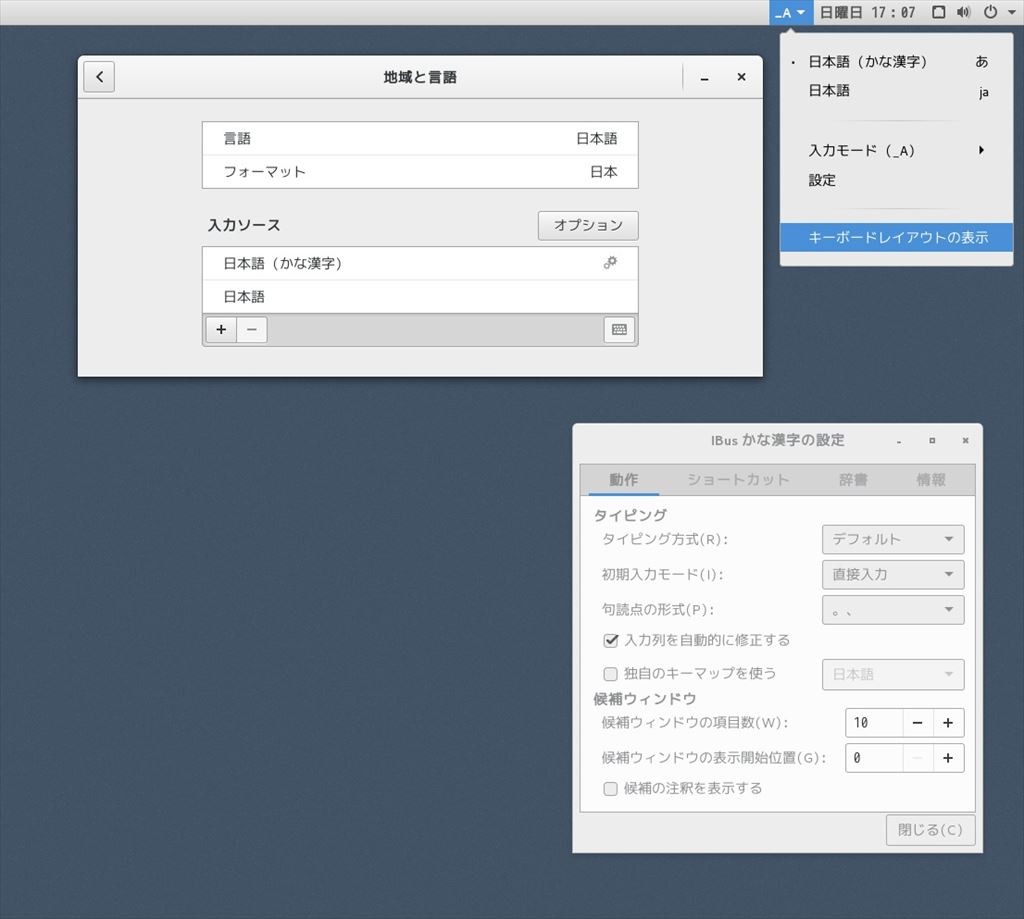Show keyboard layout via keyboard icon button

(619, 329)
